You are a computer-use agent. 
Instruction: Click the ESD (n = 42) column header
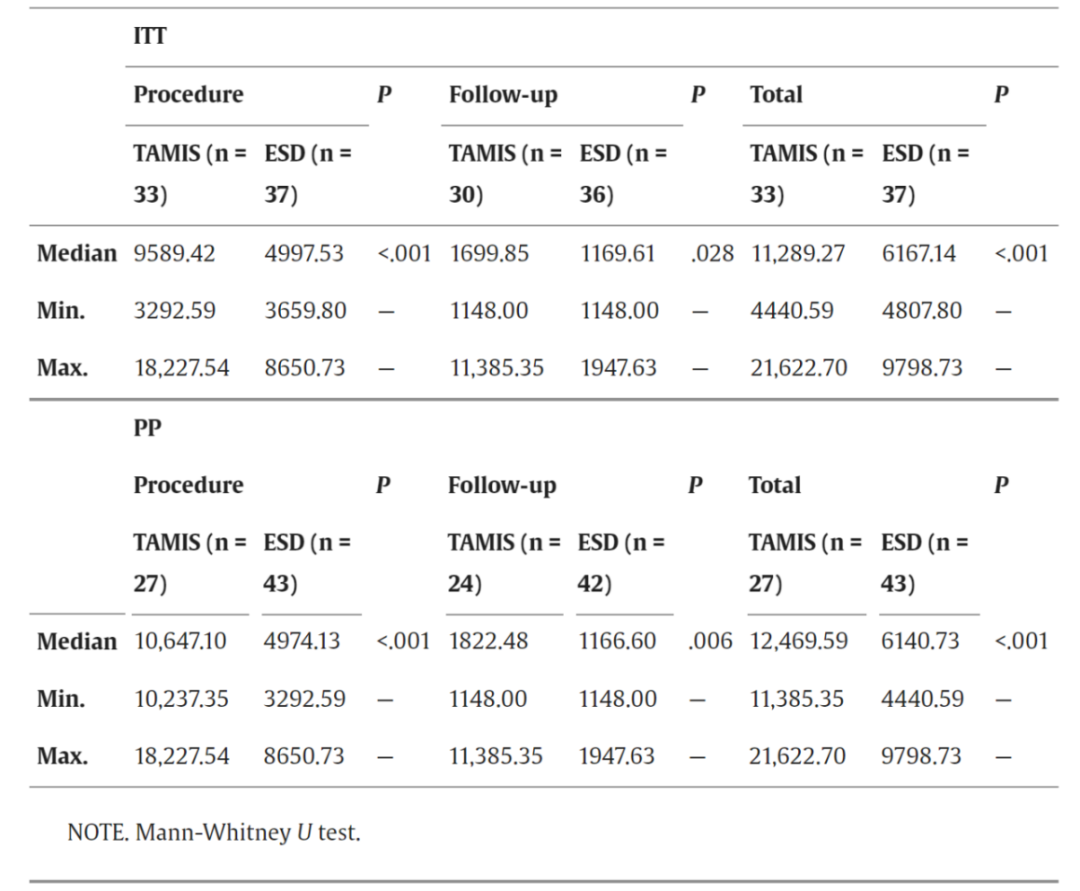624,562
